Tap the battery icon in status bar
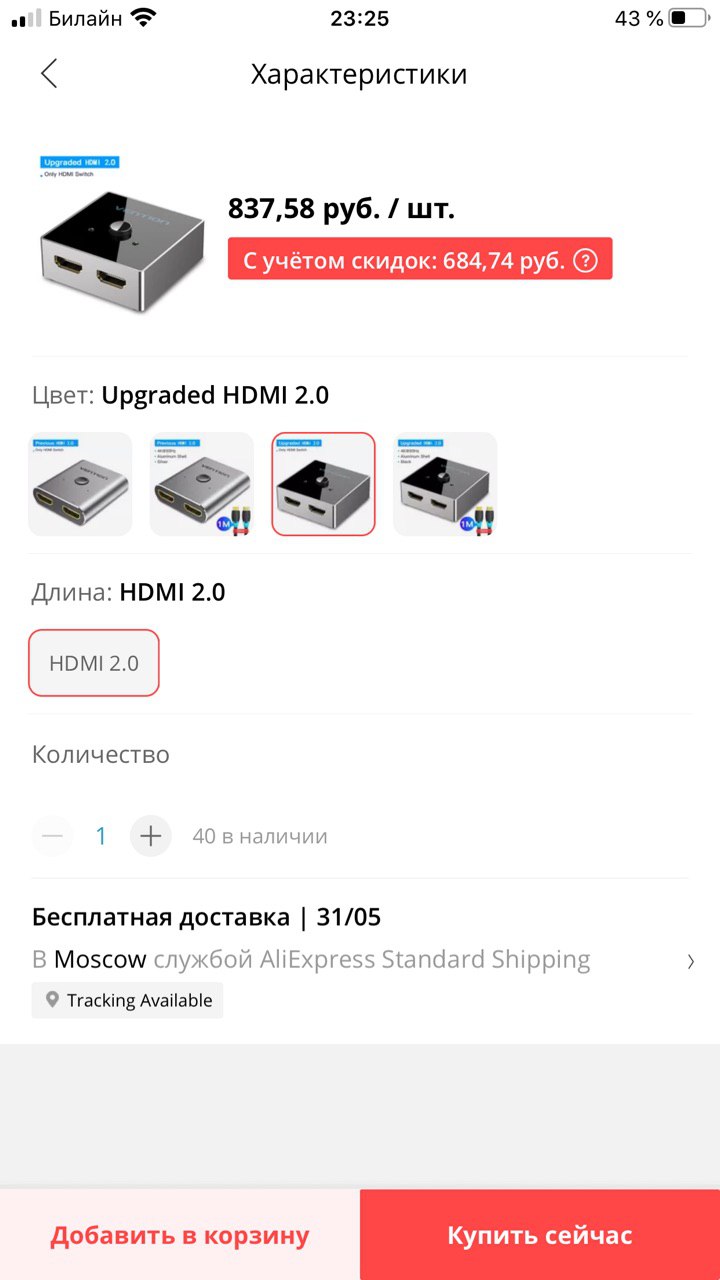The image size is (720, 1280). pyautogui.click(x=689, y=18)
